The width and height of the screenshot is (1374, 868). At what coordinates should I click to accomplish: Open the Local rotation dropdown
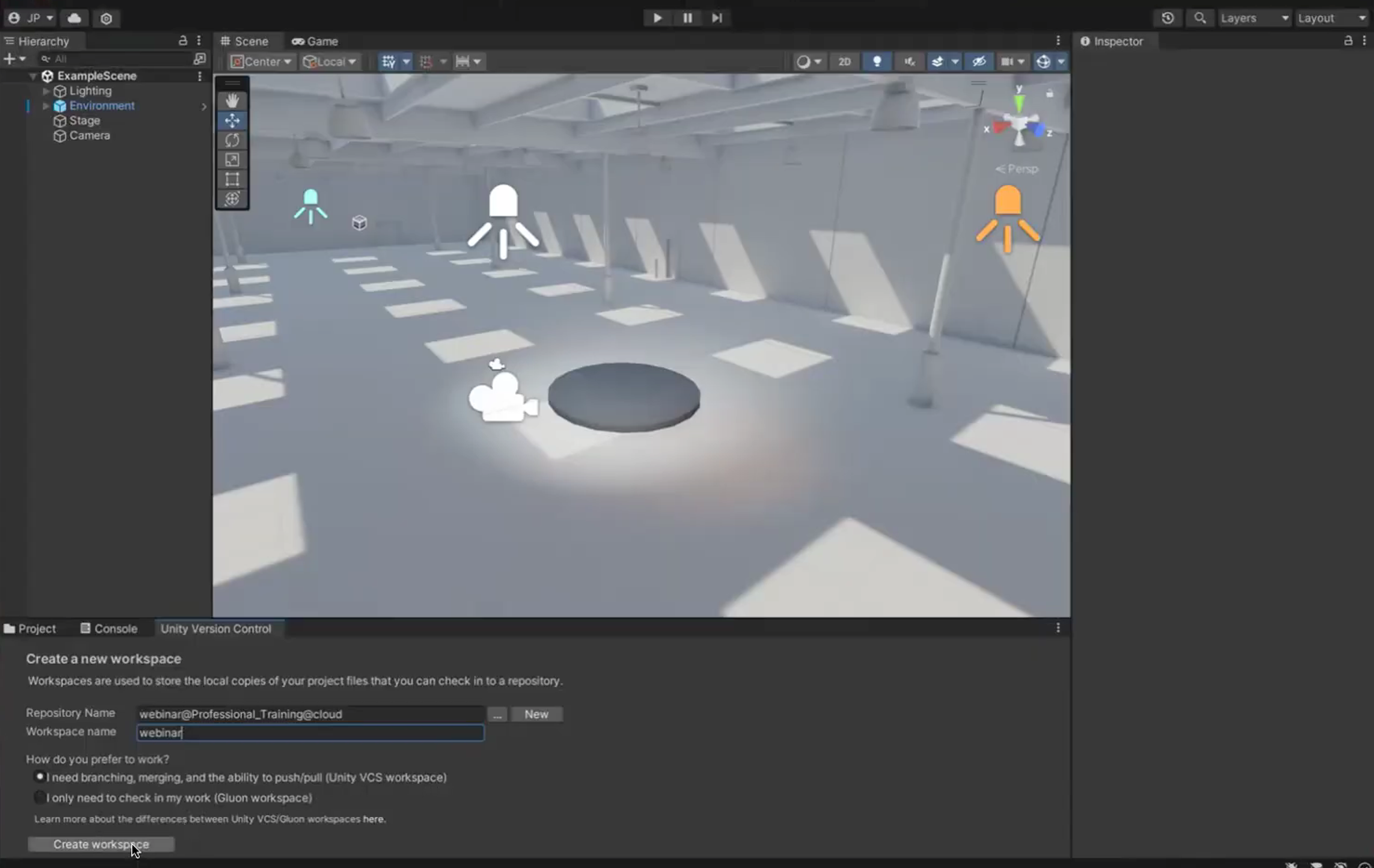[330, 62]
